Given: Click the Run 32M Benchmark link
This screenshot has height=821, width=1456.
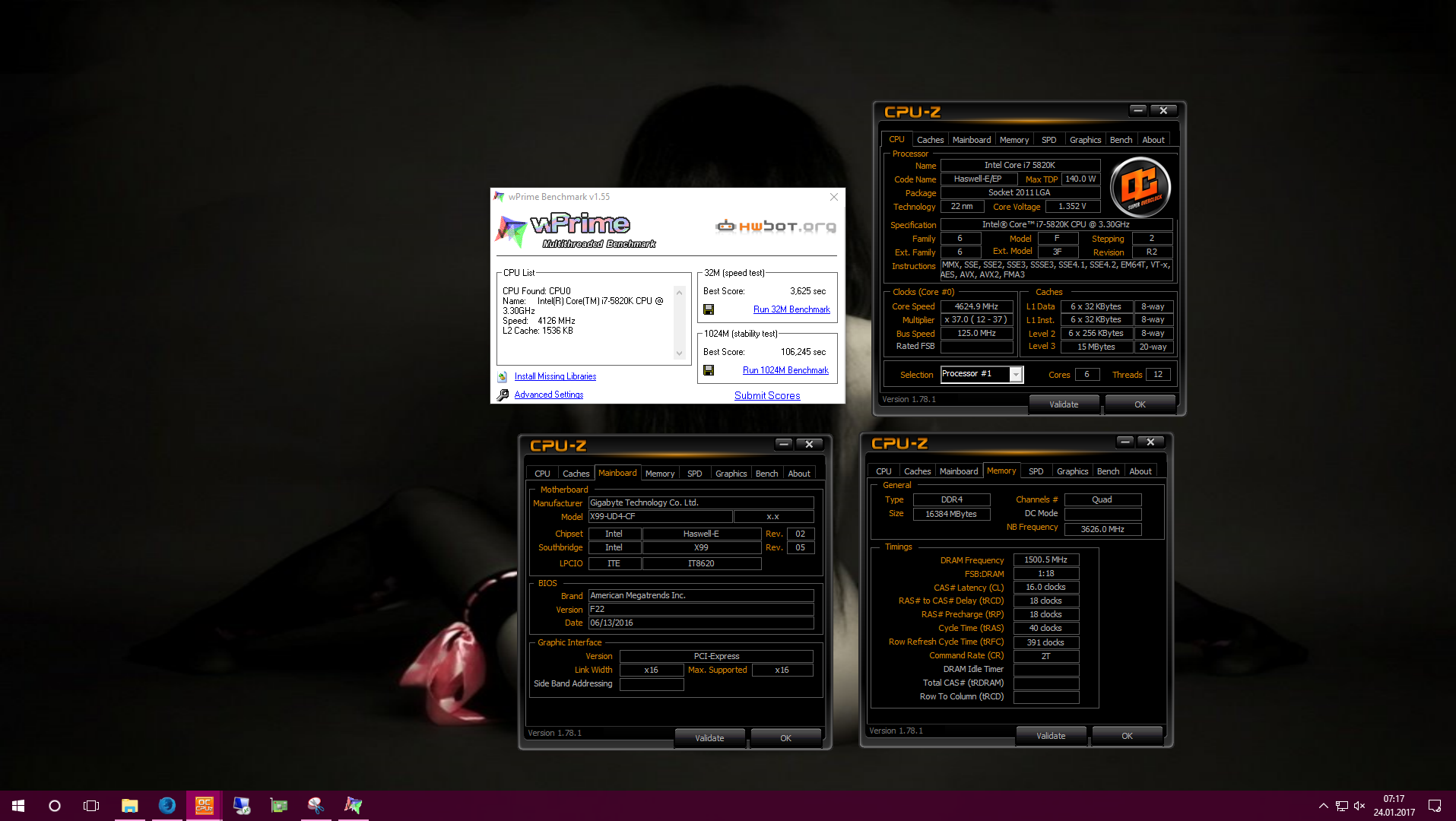Looking at the screenshot, I should pyautogui.click(x=791, y=309).
